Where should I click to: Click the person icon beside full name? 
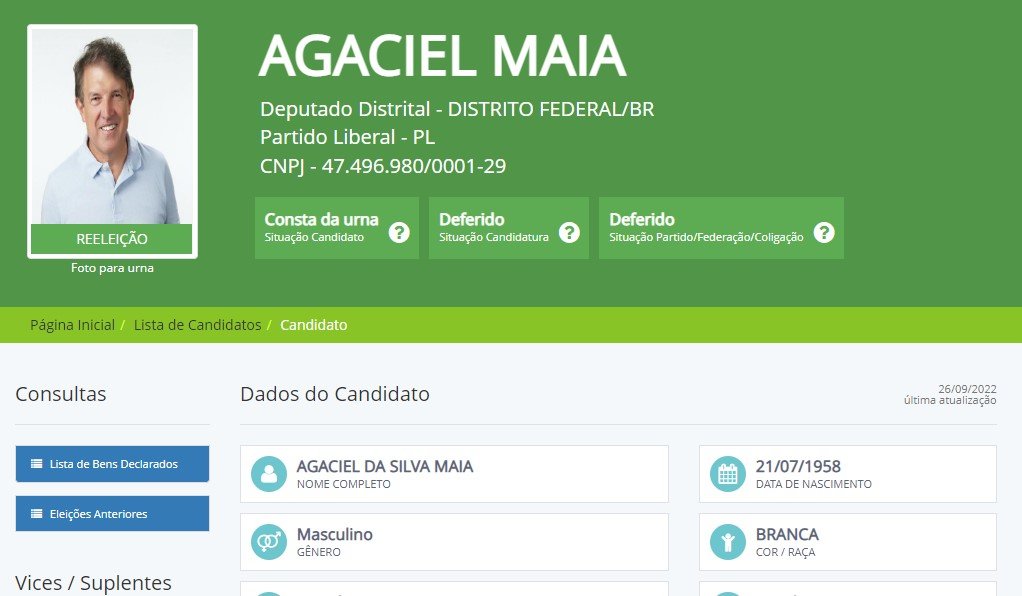pyautogui.click(x=269, y=474)
